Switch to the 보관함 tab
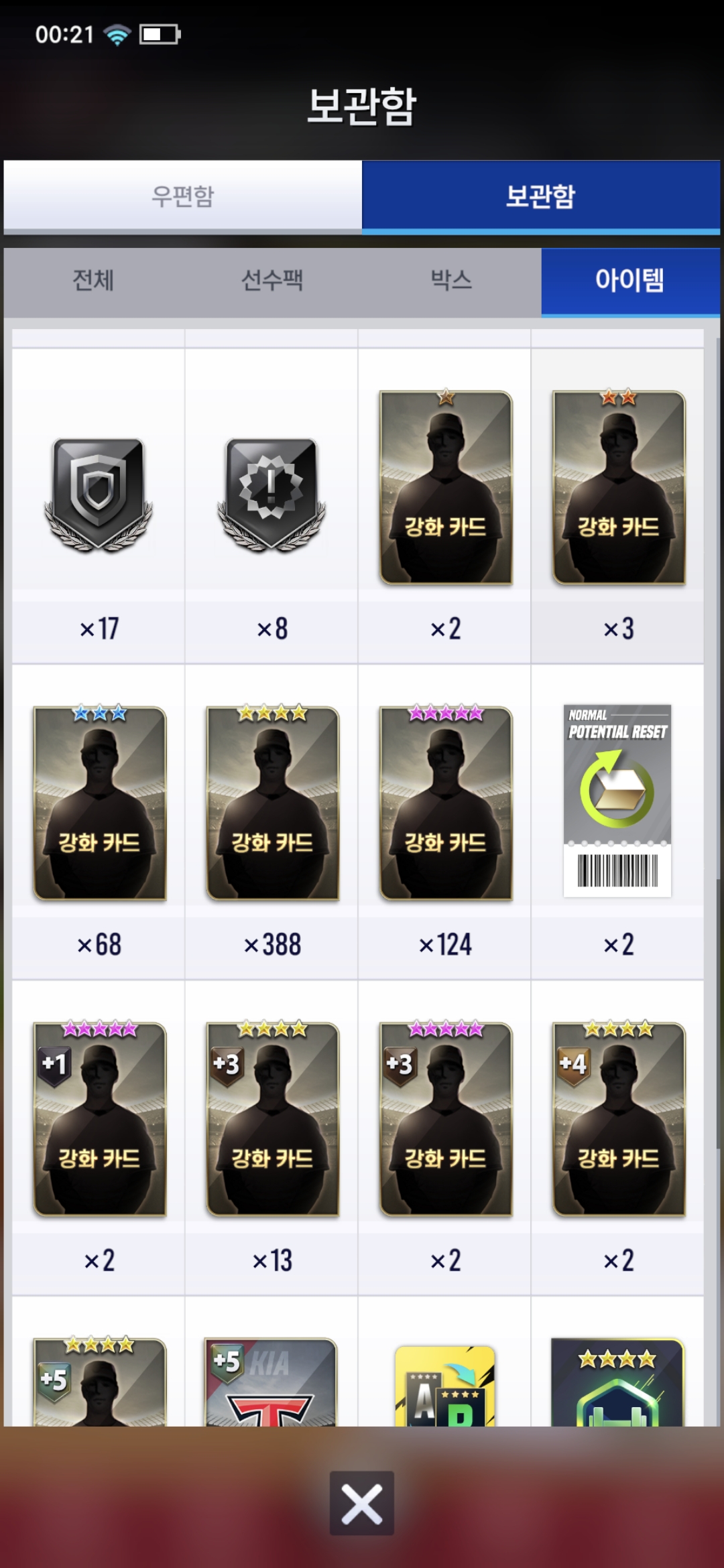Image resolution: width=724 pixels, height=1568 pixels. pos(541,196)
